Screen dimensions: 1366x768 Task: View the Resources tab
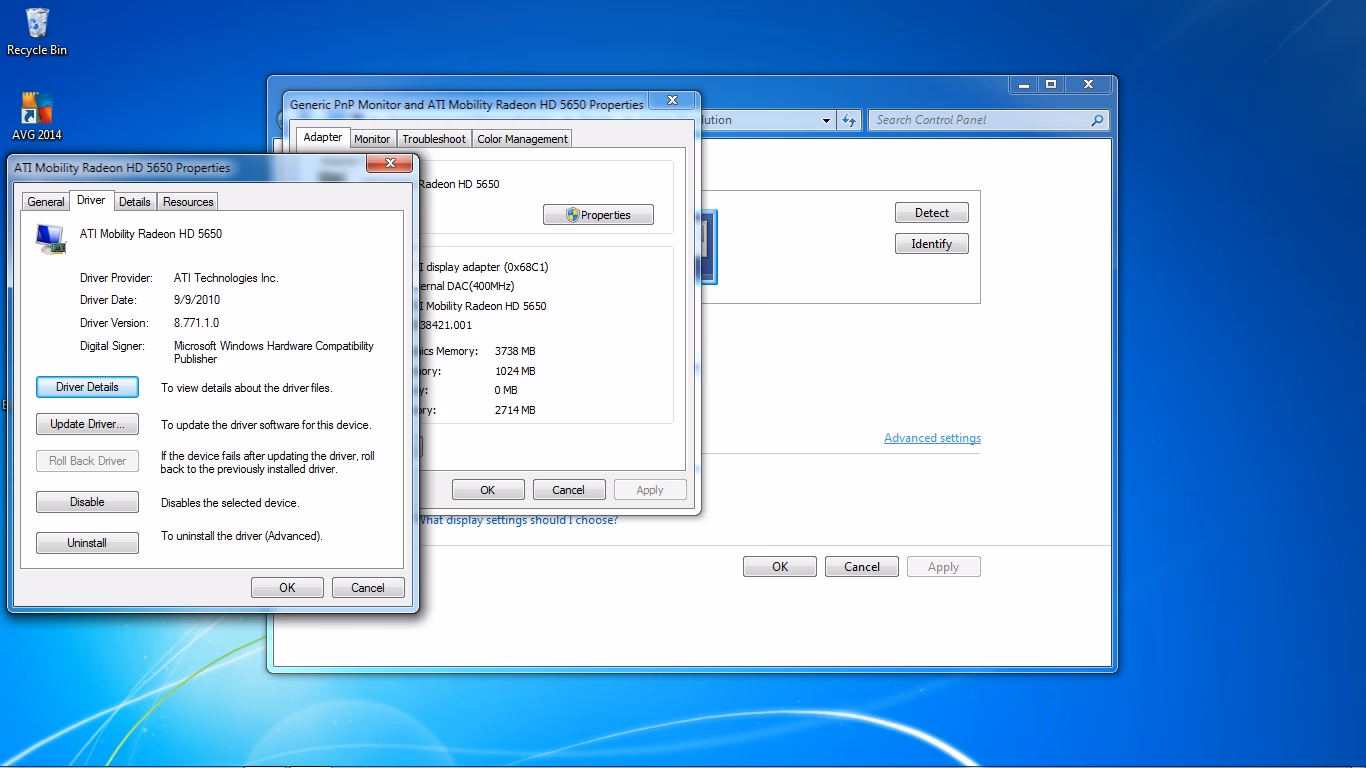click(187, 201)
